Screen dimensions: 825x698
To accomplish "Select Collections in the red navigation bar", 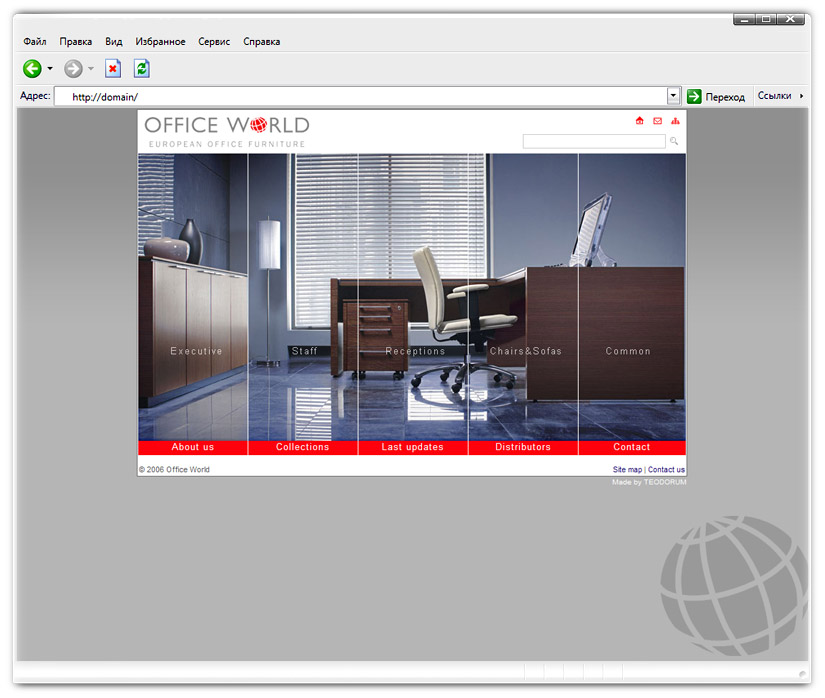I will click(x=302, y=447).
